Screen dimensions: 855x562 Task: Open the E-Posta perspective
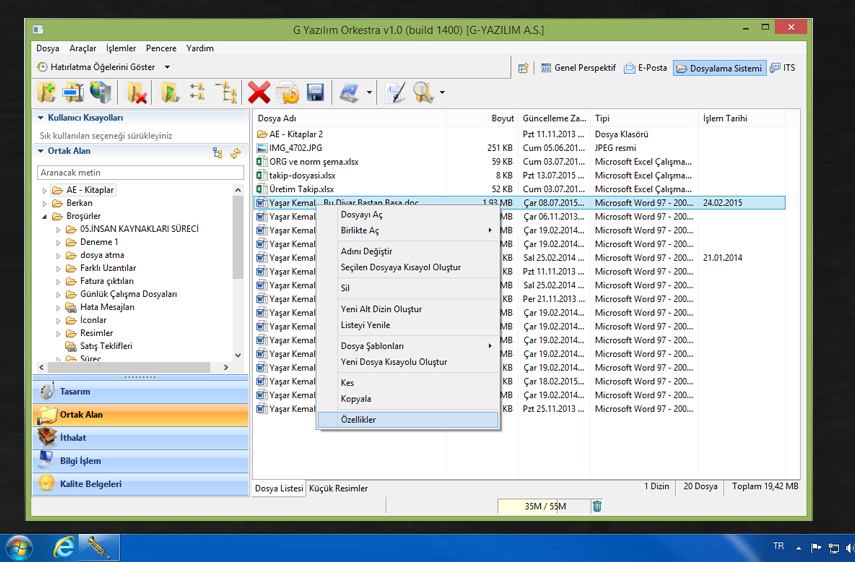click(x=645, y=68)
